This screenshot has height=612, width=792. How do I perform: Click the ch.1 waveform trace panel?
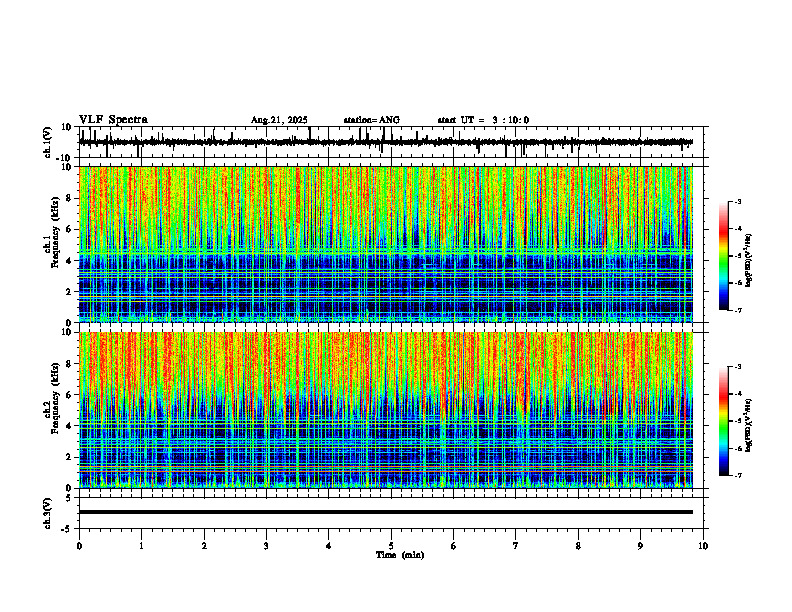[x=393, y=142]
